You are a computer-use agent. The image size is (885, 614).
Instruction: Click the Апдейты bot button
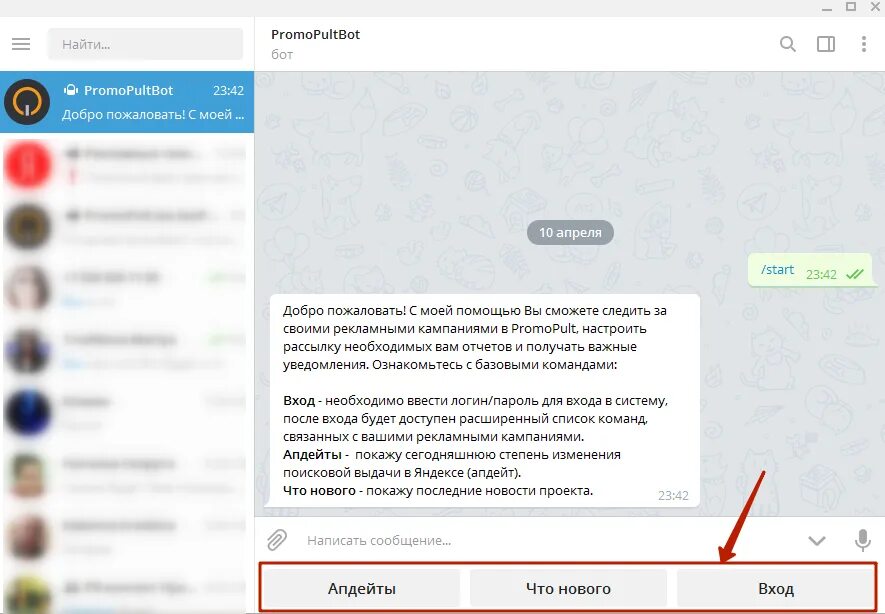point(362,589)
